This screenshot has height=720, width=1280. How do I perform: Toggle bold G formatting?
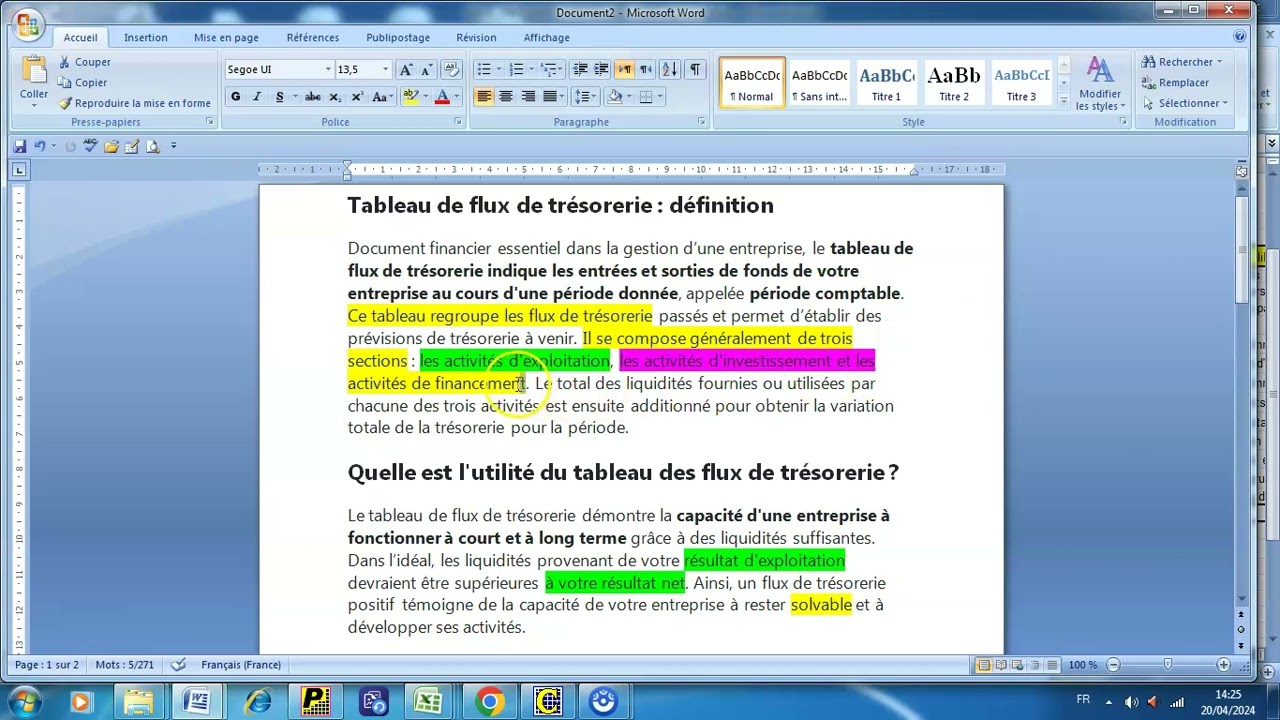[235, 97]
